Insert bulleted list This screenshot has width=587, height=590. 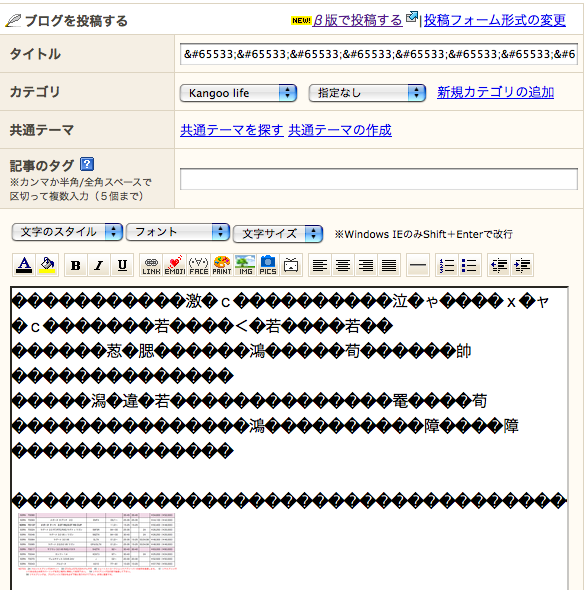click(x=470, y=265)
